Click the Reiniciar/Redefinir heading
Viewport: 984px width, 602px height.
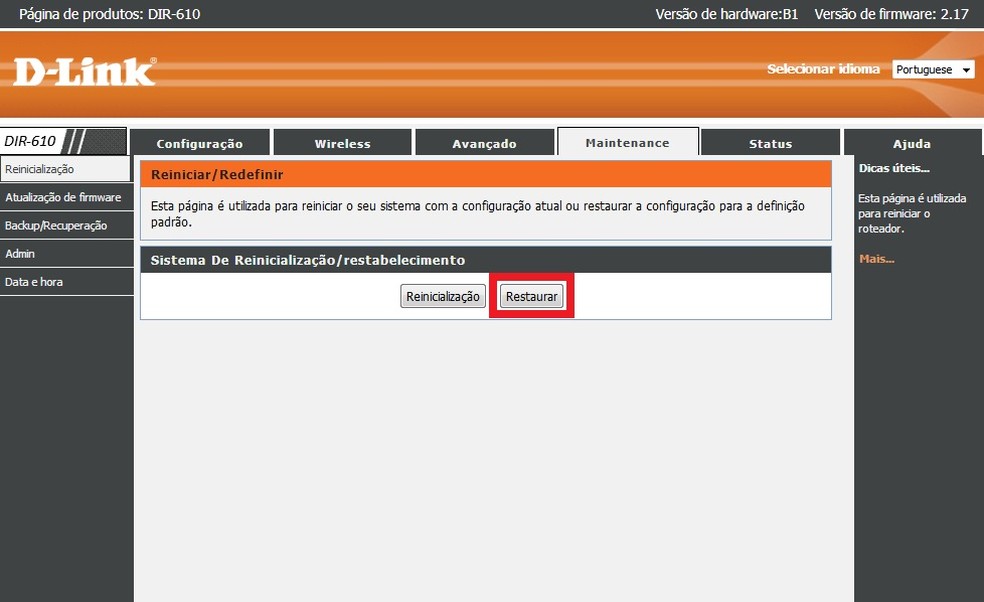tap(217, 175)
